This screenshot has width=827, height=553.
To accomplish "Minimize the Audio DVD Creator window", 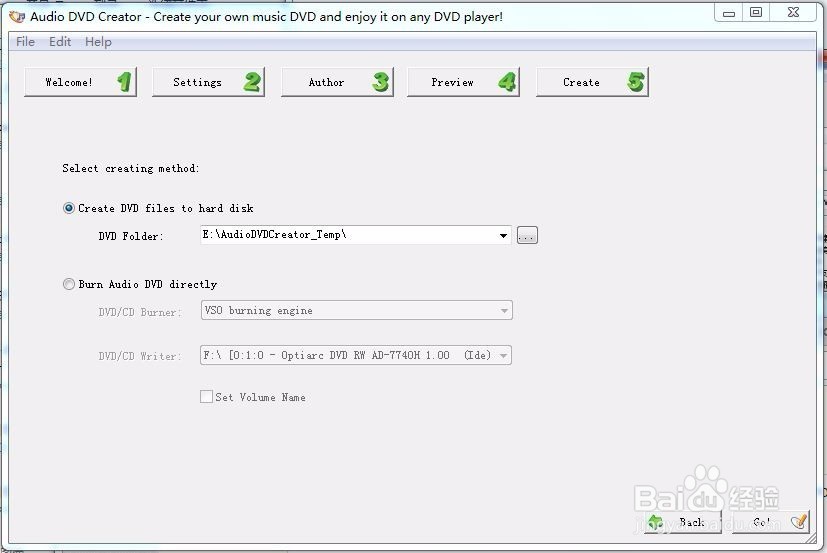I will pyautogui.click(x=729, y=13).
